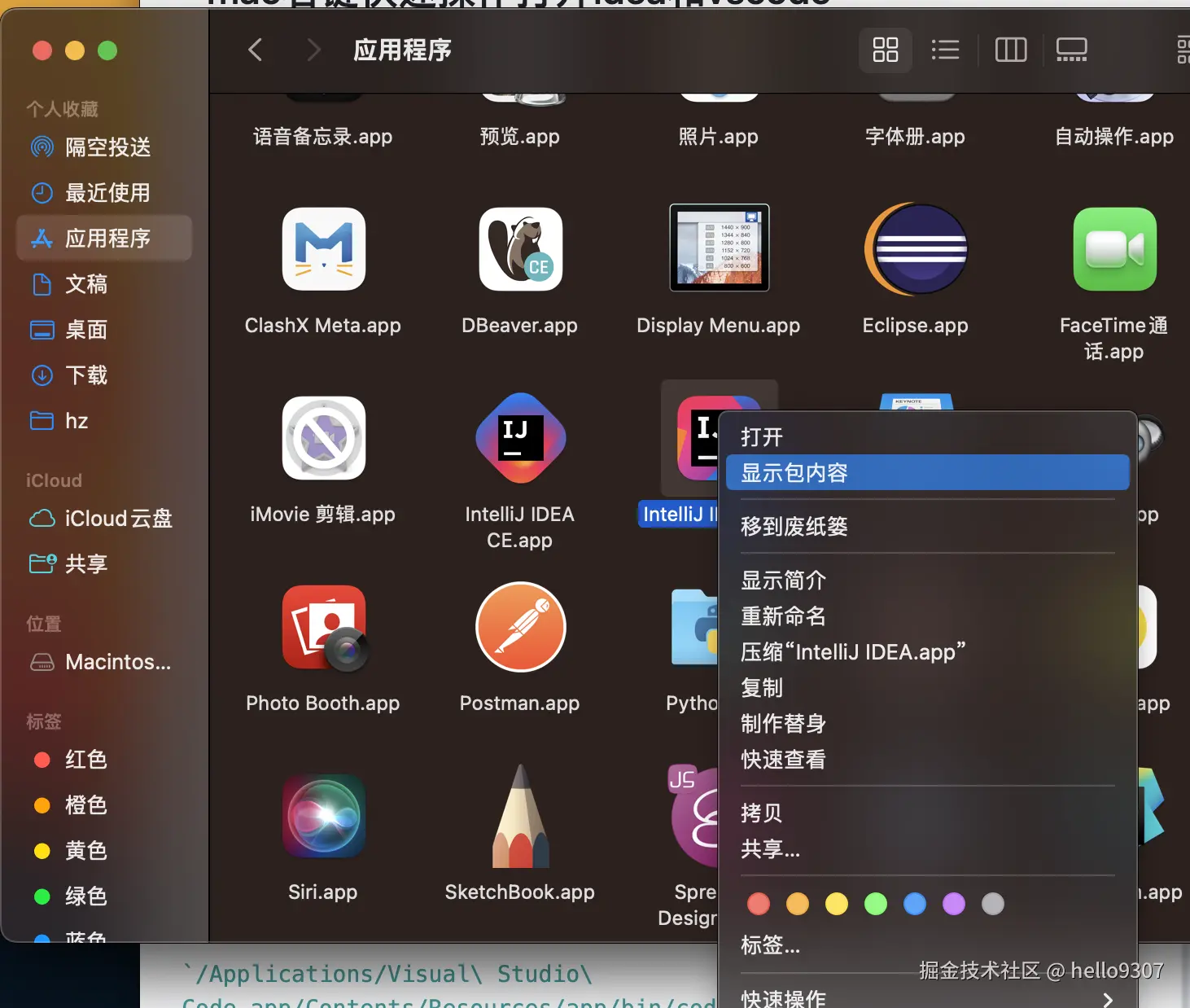1190x1008 pixels.
Task: Choose 移到废纸篓 from the context menu
Action: point(927,527)
